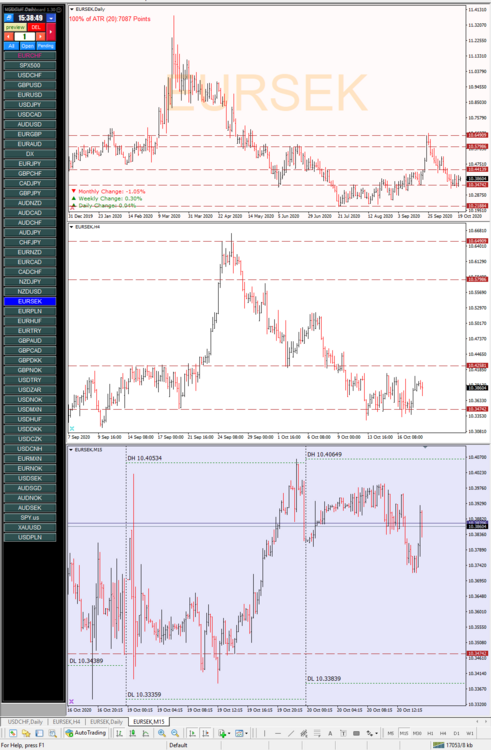Open the arrows objects dropdown

pos(372,733)
